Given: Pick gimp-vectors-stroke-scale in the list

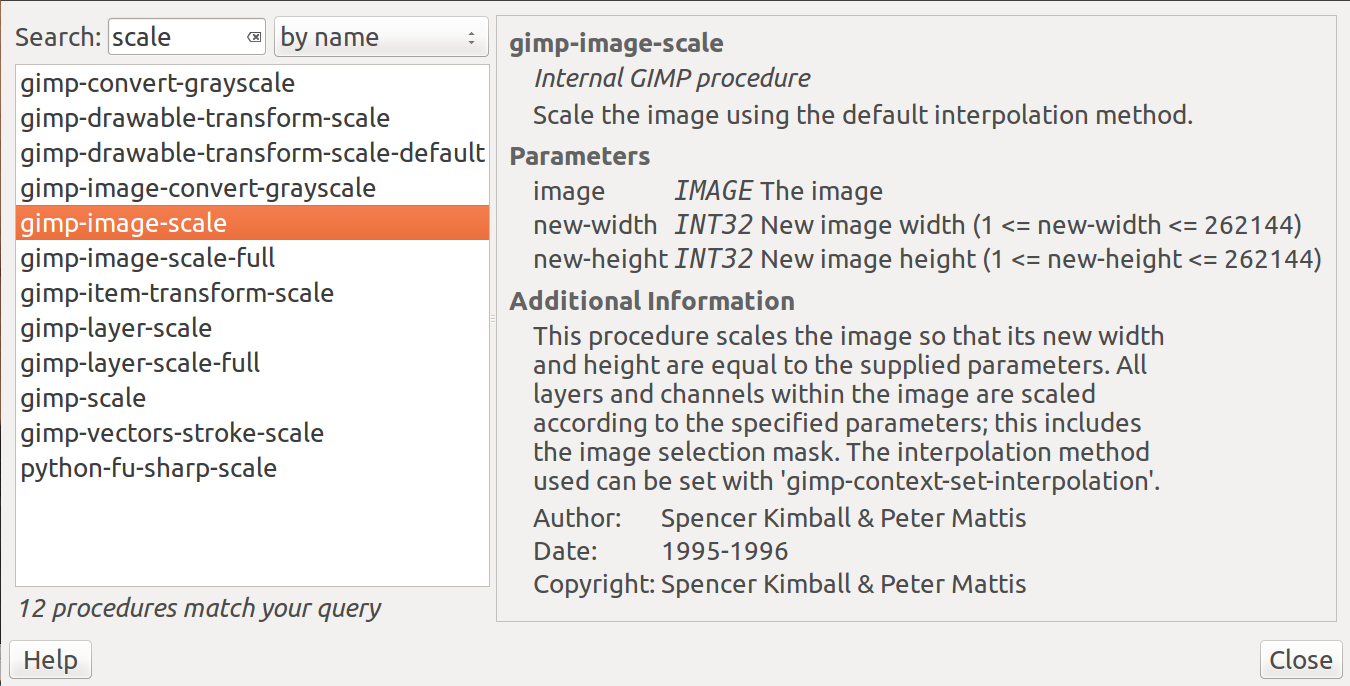Looking at the screenshot, I should pos(252,433).
